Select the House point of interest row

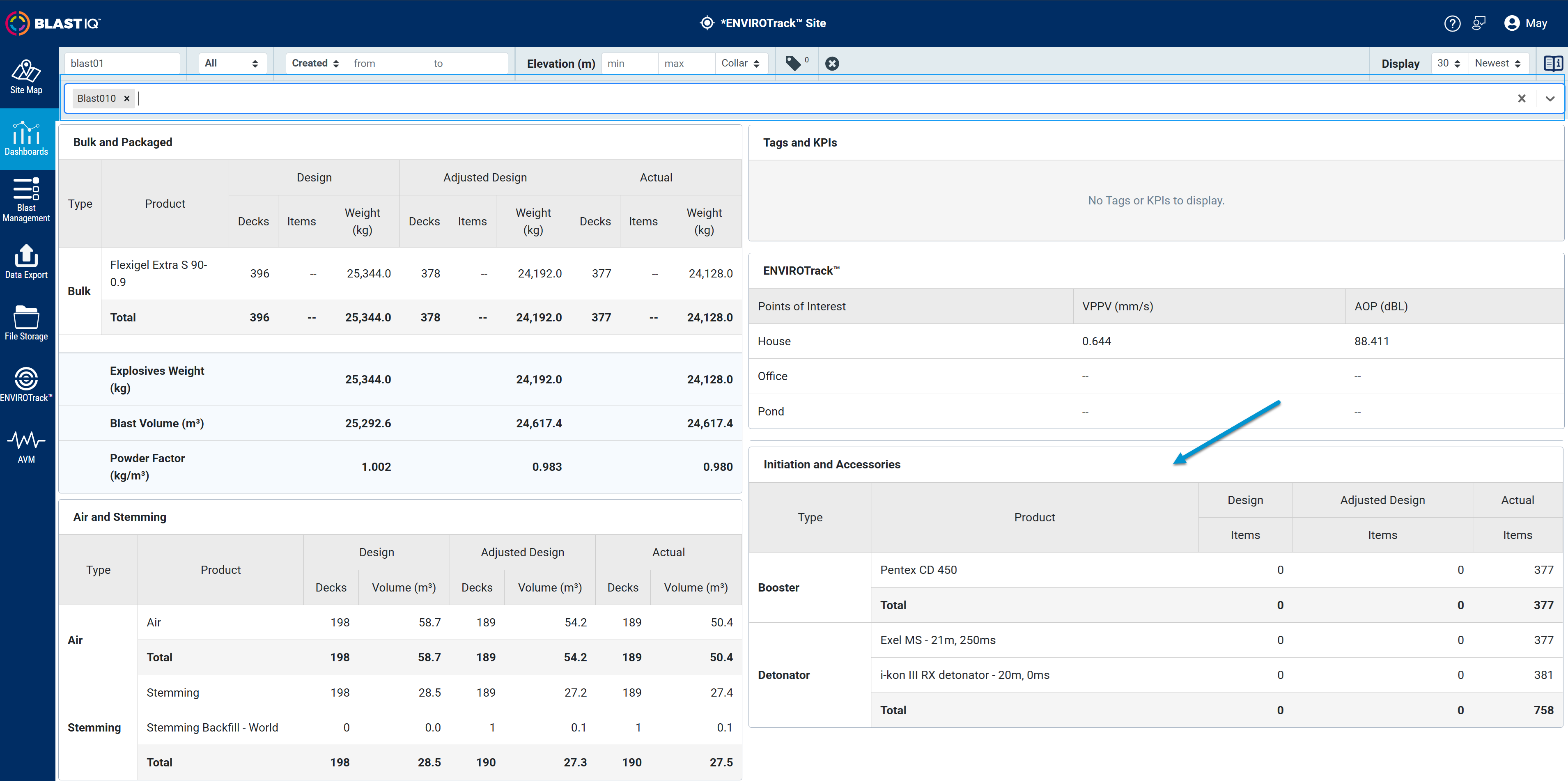click(x=1156, y=342)
